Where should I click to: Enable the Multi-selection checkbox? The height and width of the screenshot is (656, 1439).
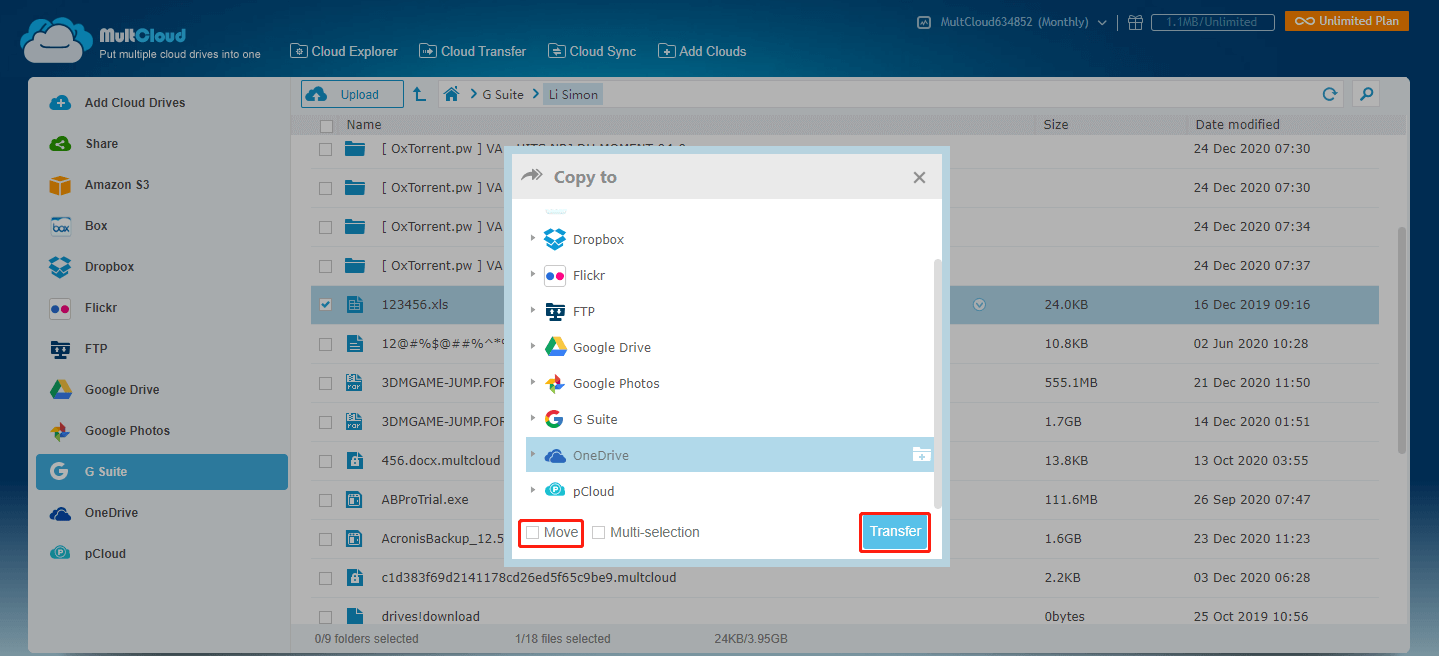tap(598, 533)
